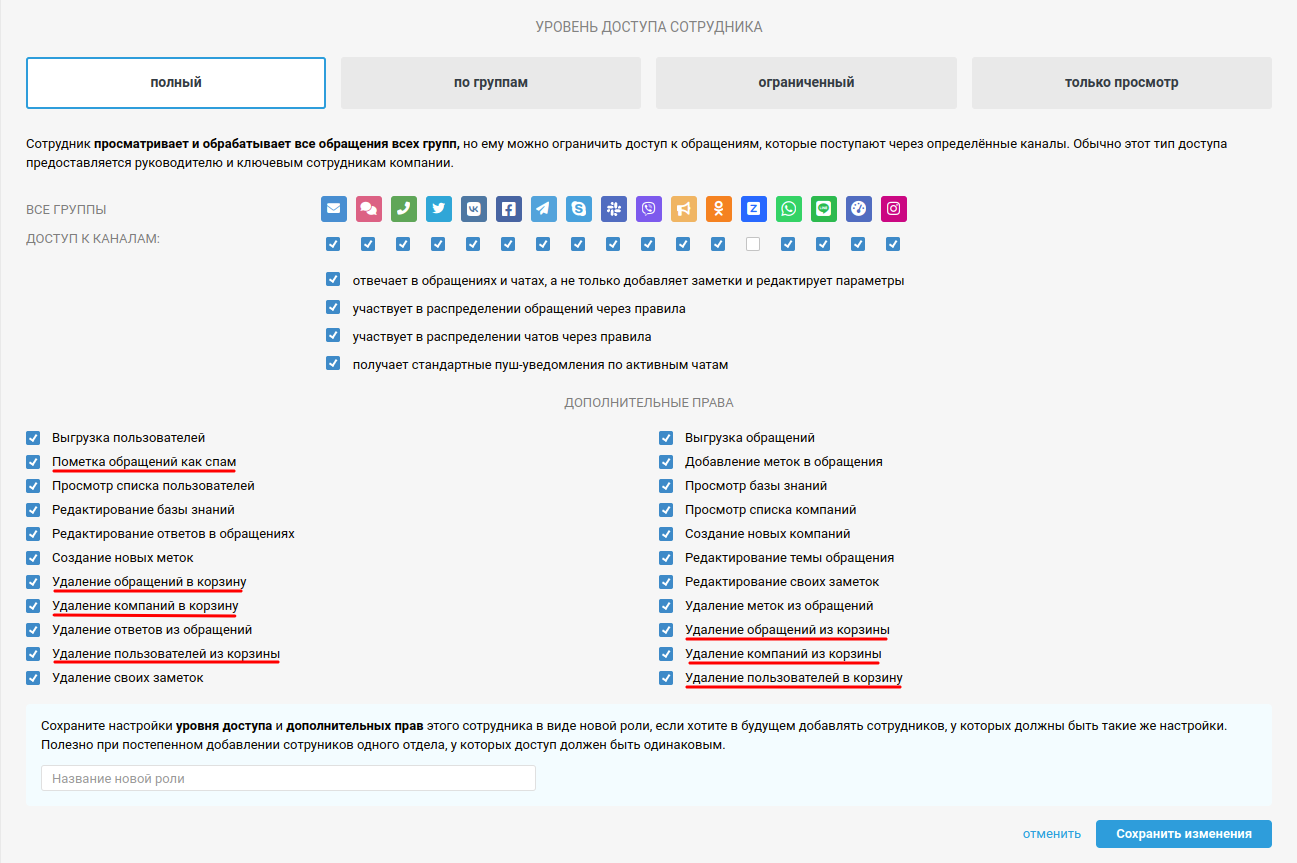Click the Skype channel icon
The height and width of the screenshot is (863, 1297).
tap(579, 209)
